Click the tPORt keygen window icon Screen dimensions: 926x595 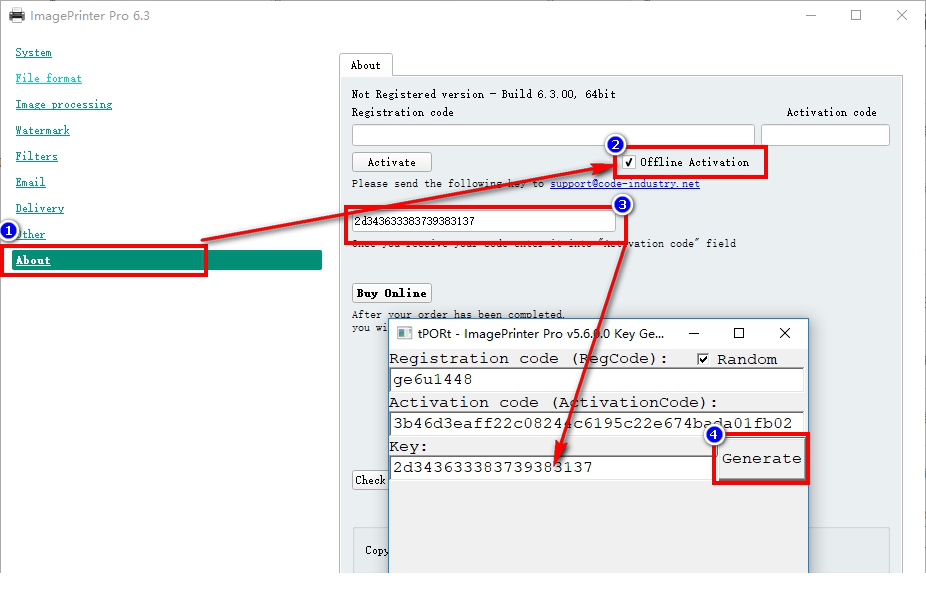[x=405, y=334]
